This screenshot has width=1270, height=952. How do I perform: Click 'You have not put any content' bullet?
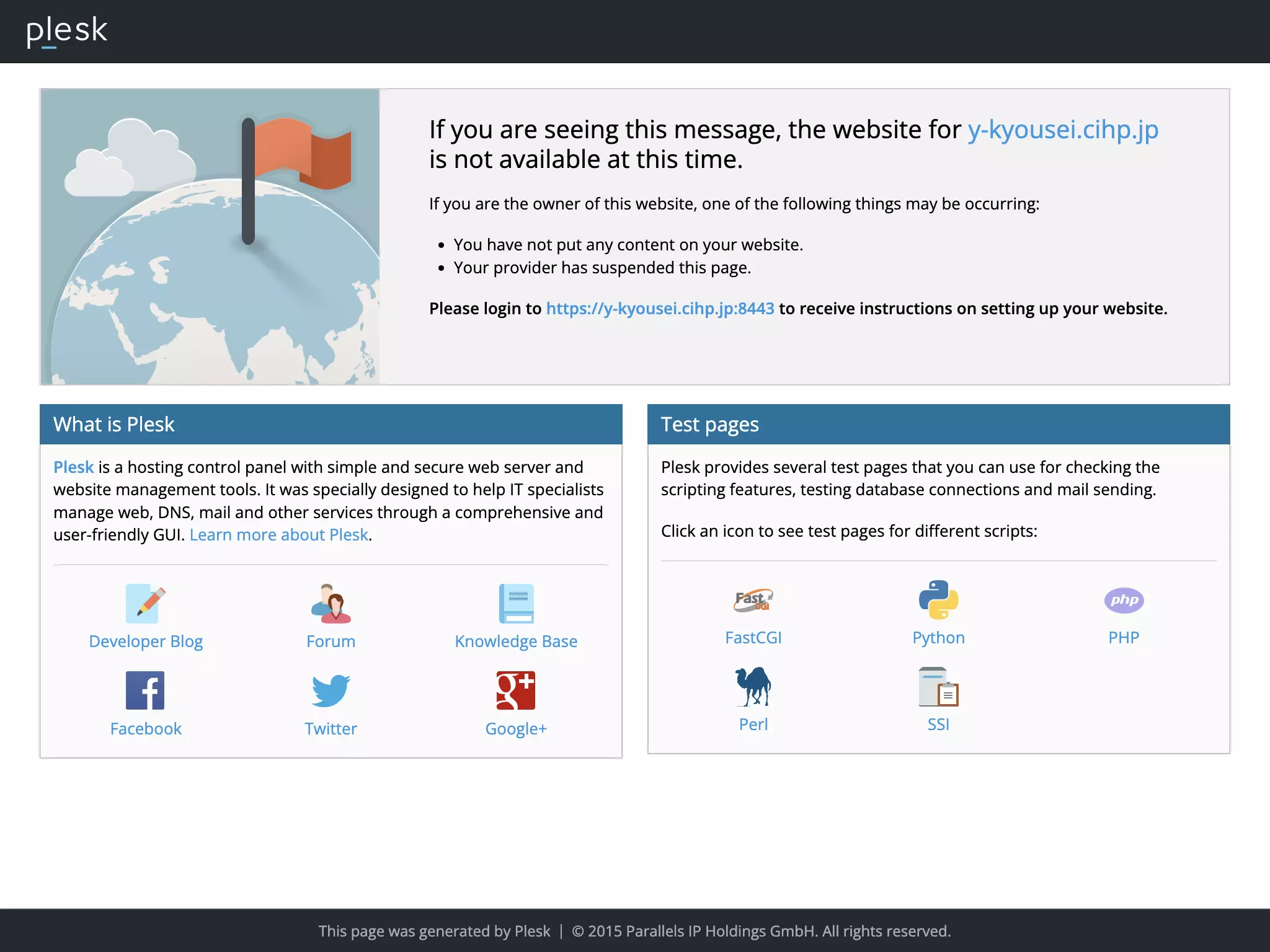pyautogui.click(x=628, y=245)
